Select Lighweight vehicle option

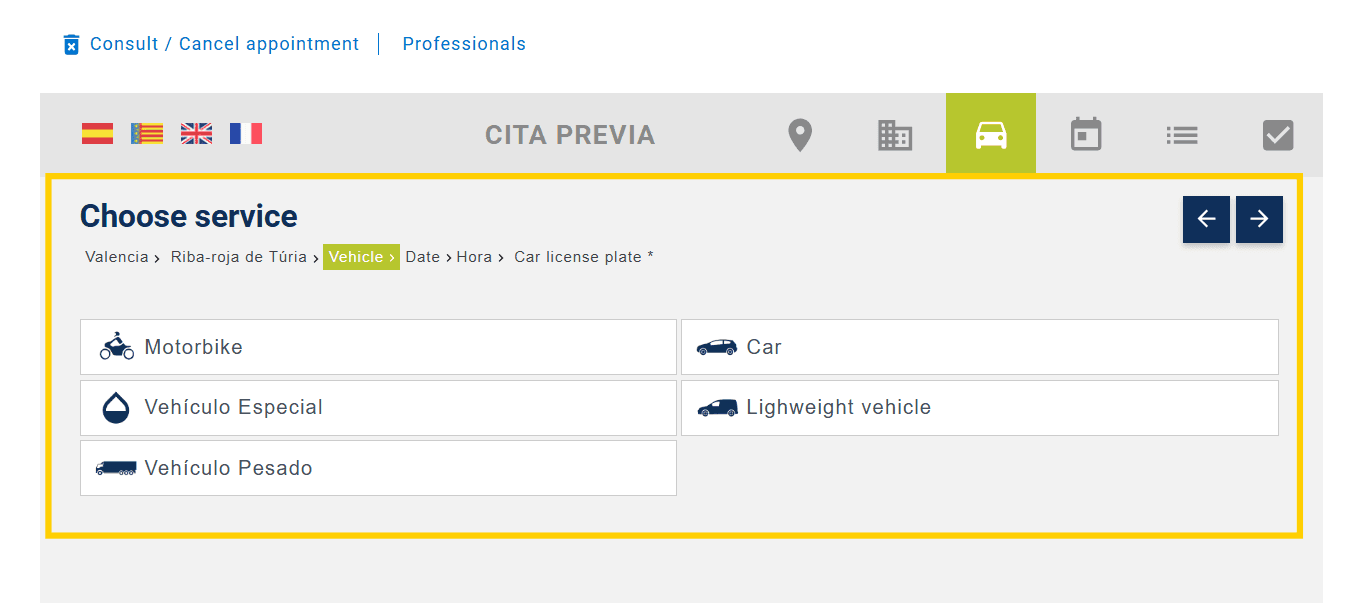tap(979, 408)
